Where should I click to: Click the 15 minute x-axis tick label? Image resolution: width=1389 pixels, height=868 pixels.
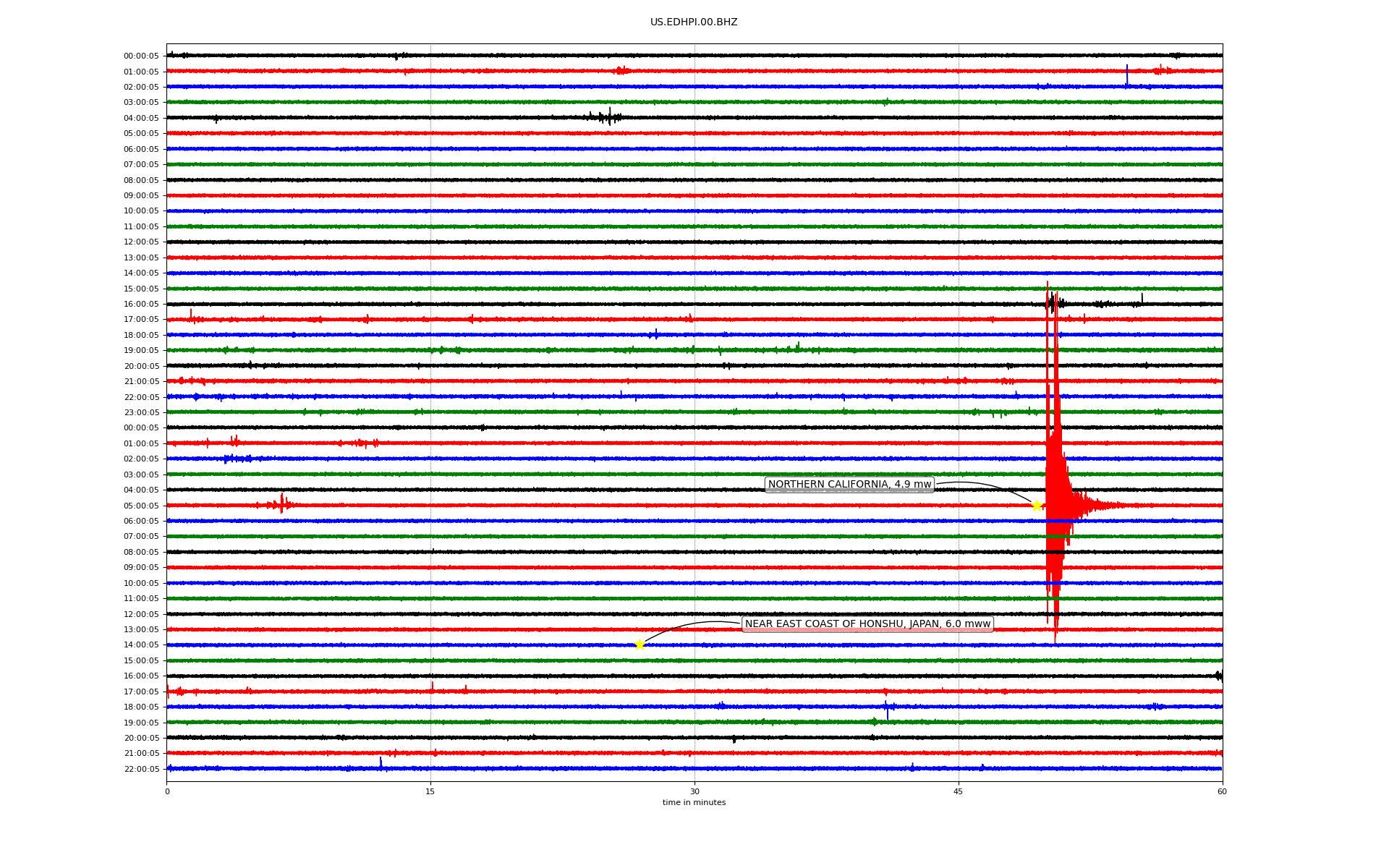click(430, 791)
